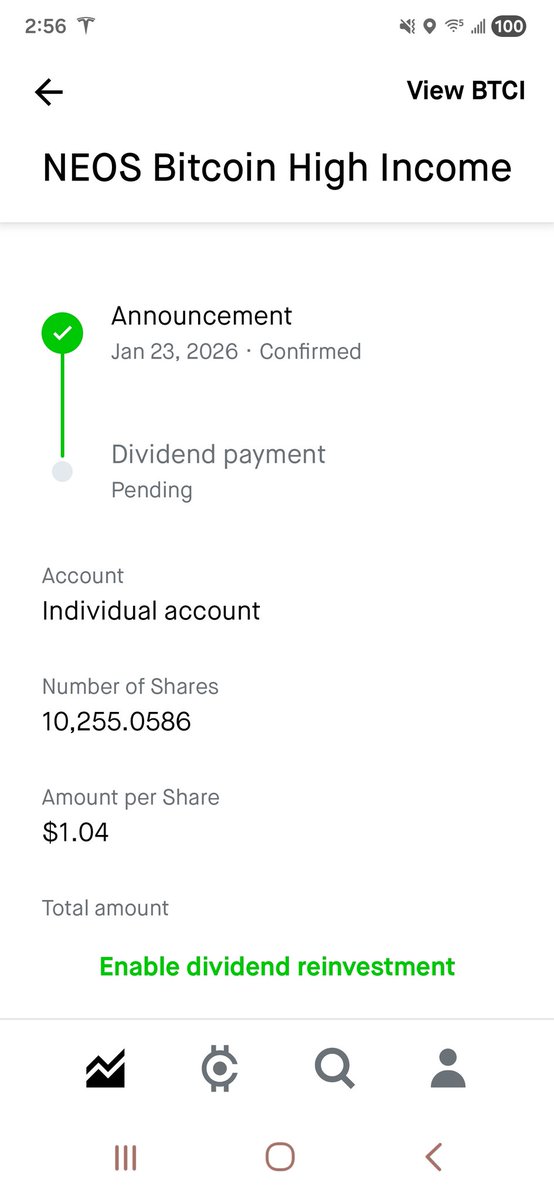The width and height of the screenshot is (554, 1200).
Task: Tap the battery indicator in status bar
Action: [508, 27]
